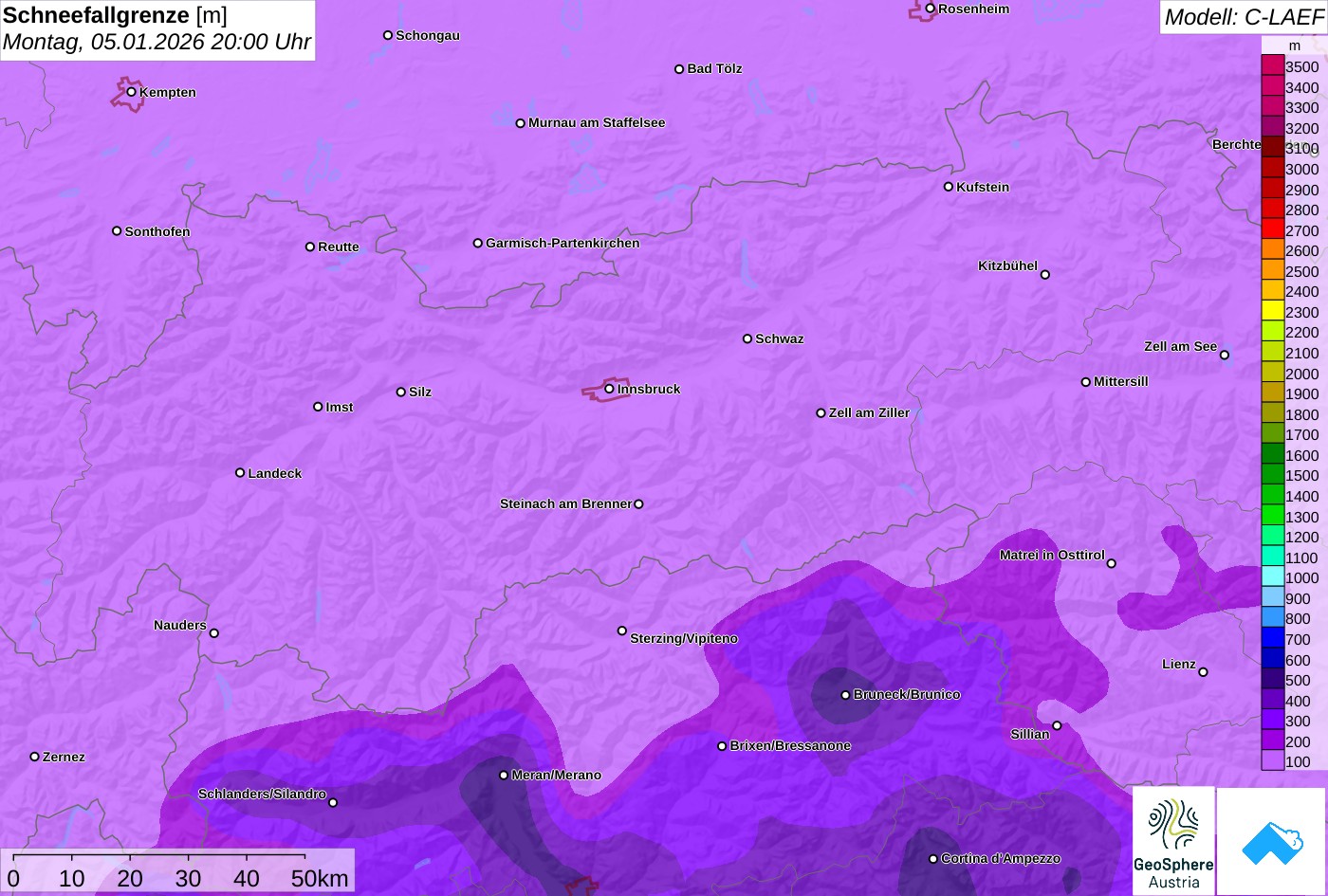
Task: Click the purple 100 m legend swatch
Action: pyautogui.click(x=1273, y=760)
